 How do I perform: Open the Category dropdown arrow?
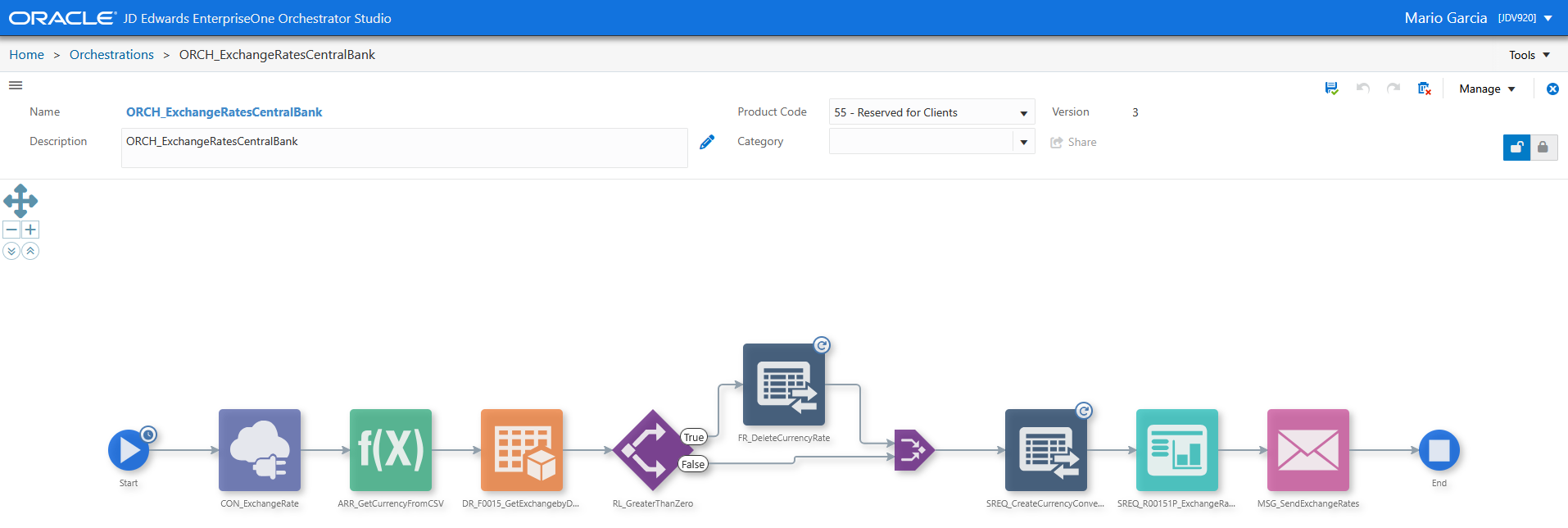(x=1024, y=142)
